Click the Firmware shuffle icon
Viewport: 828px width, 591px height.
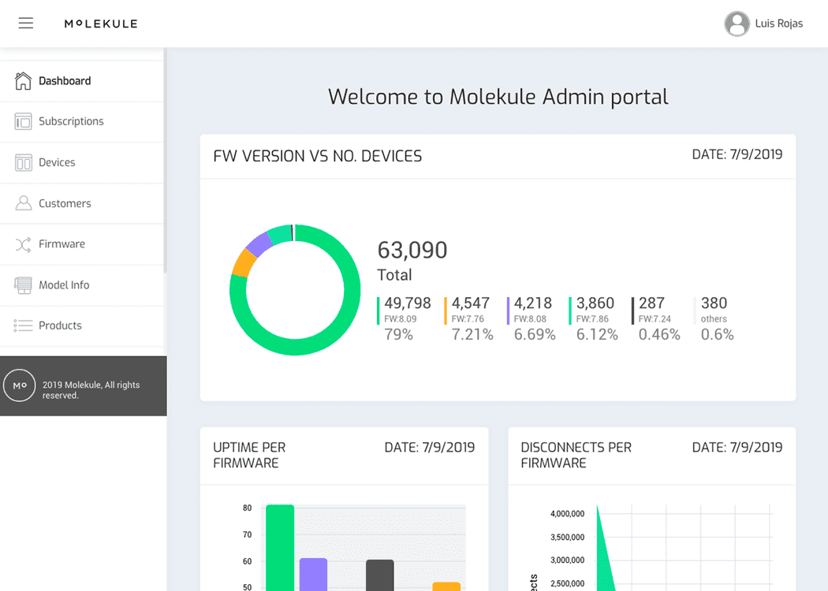click(x=23, y=244)
